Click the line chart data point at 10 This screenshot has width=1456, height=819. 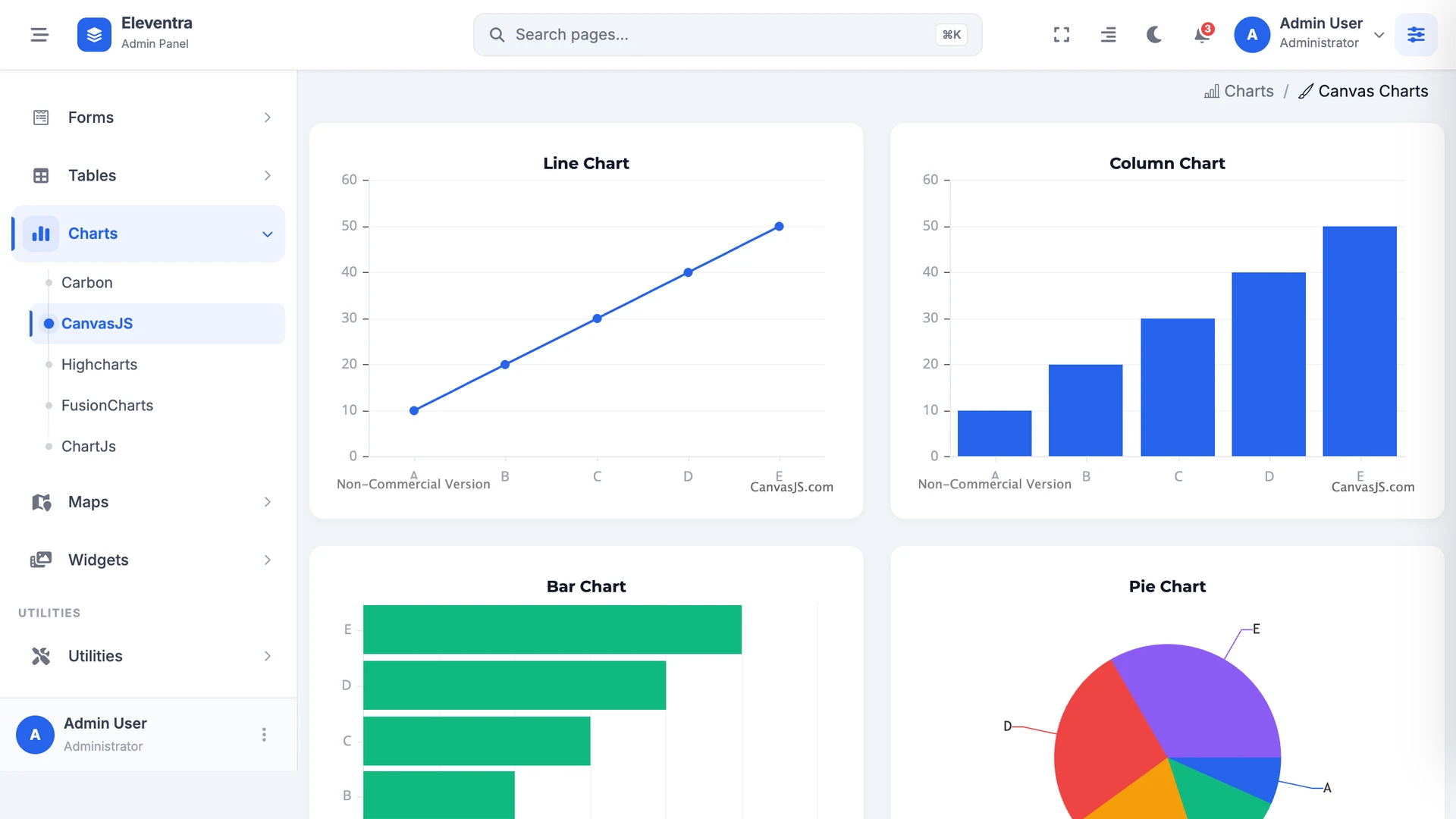pos(414,411)
